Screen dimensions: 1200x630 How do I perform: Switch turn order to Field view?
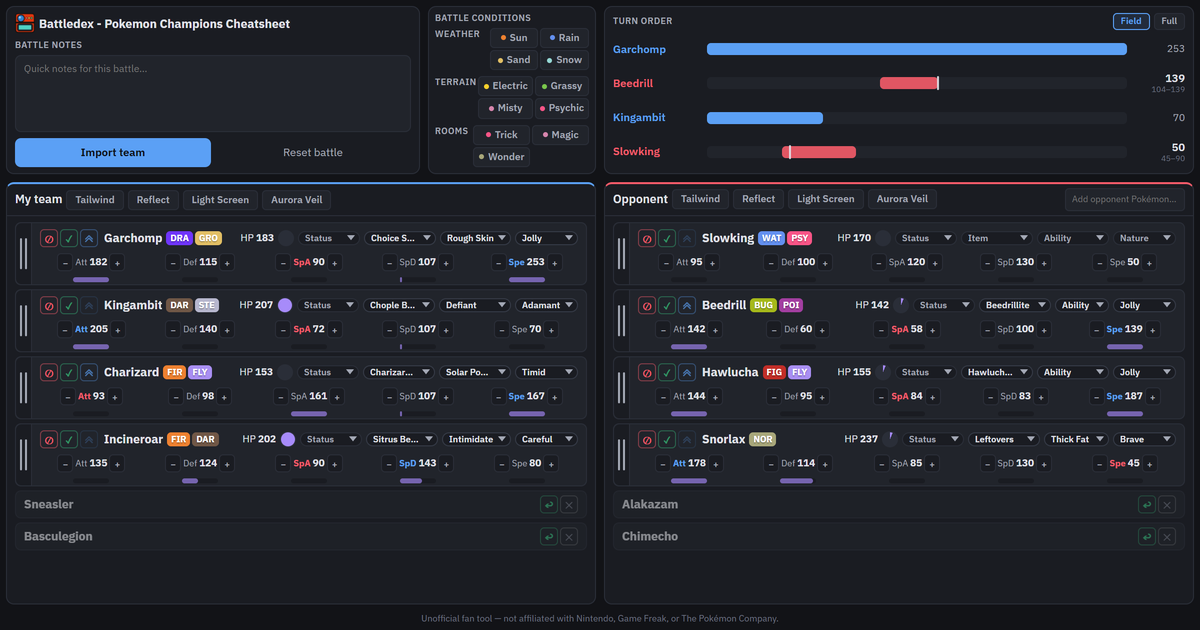[1131, 21]
